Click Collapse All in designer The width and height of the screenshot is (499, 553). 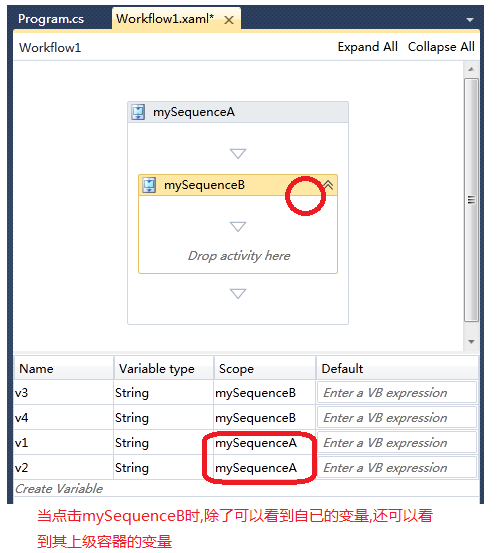click(441, 47)
